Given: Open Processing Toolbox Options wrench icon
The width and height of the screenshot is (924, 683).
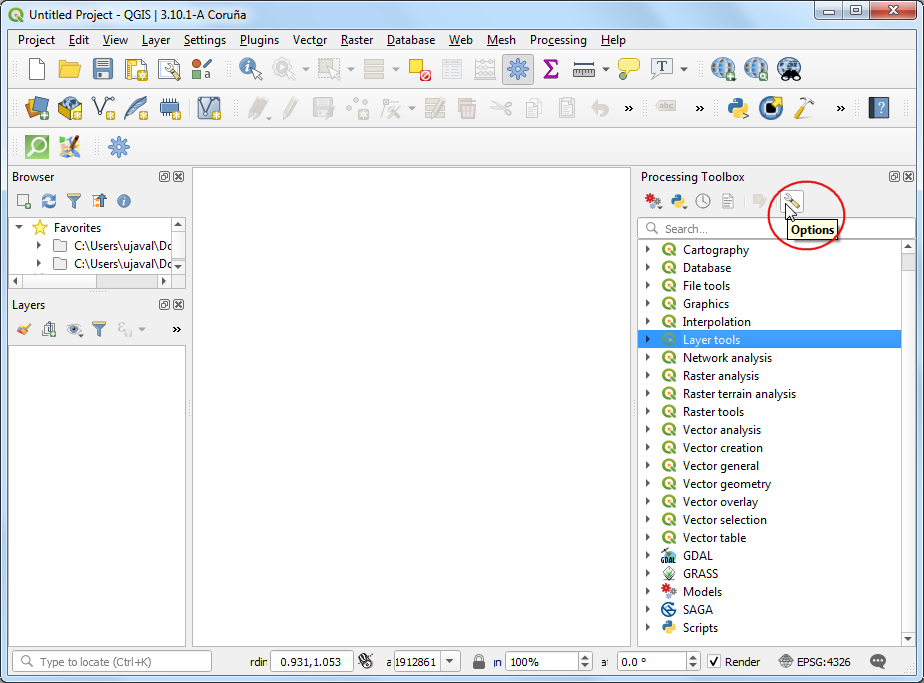Looking at the screenshot, I should (791, 202).
